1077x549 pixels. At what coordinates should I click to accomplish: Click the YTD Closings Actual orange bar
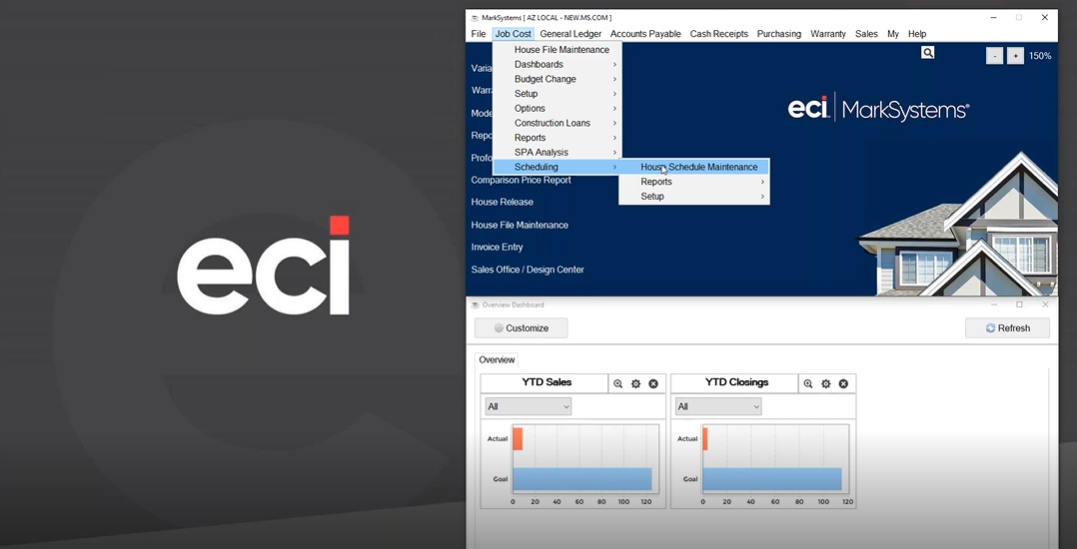[x=705, y=439]
